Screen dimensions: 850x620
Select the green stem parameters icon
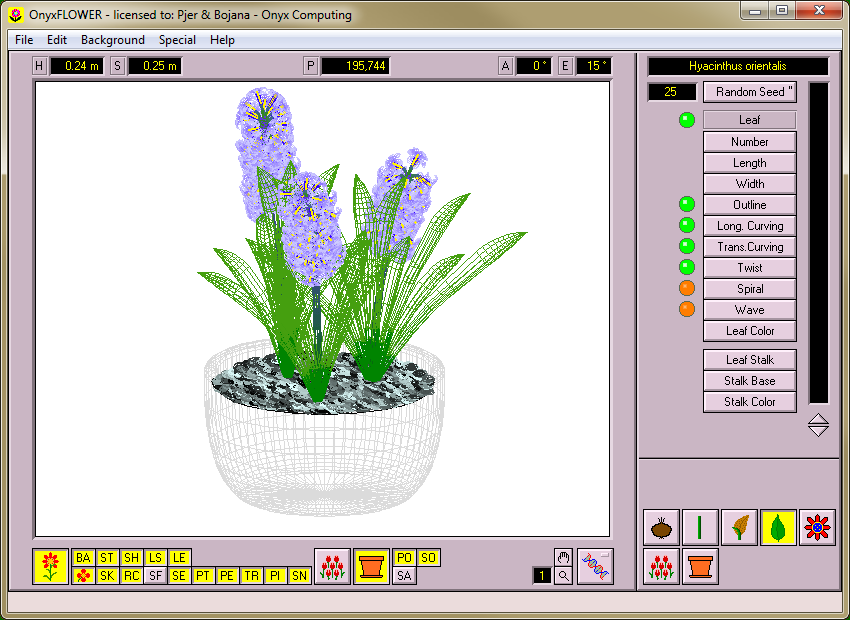700,527
